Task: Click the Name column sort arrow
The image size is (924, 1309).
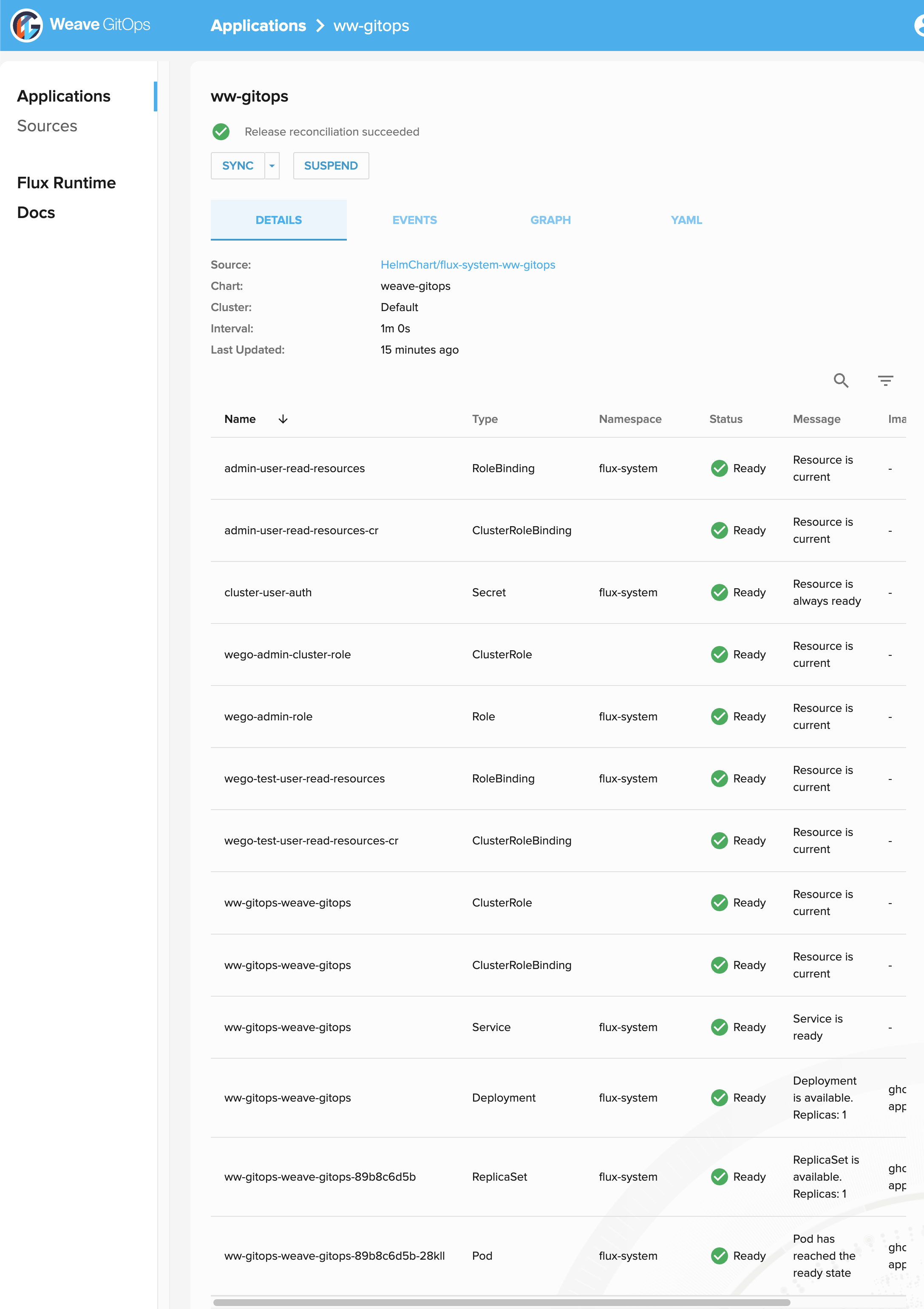Action: [x=283, y=419]
